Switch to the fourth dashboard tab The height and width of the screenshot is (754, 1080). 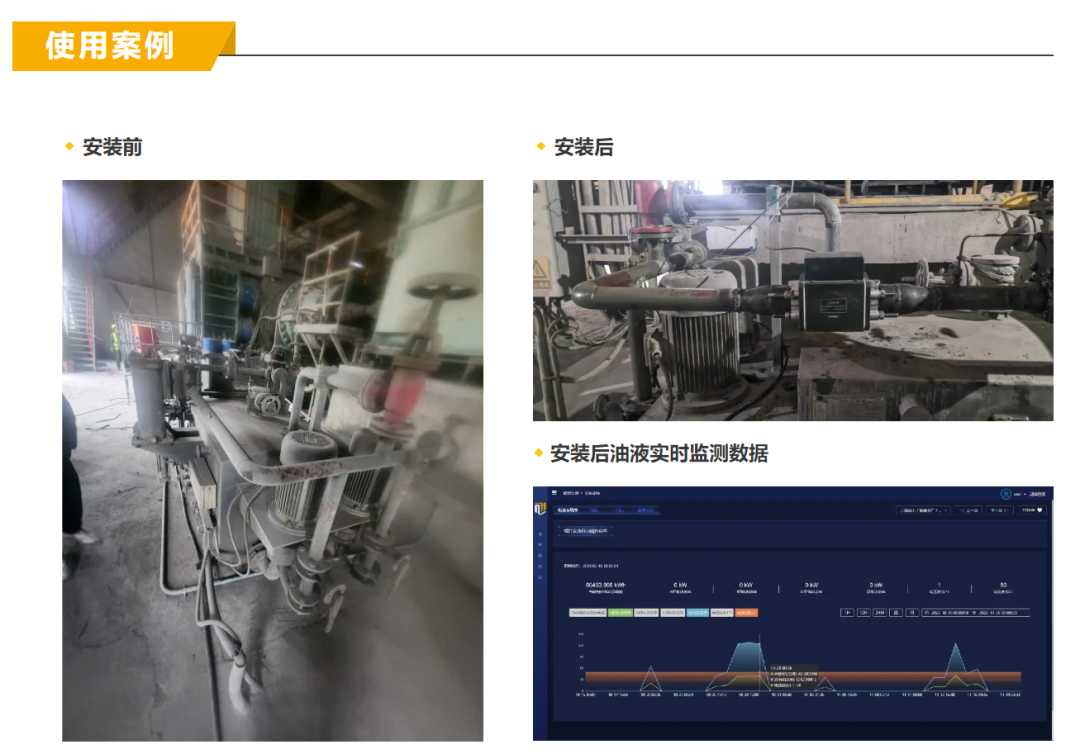pos(645,511)
